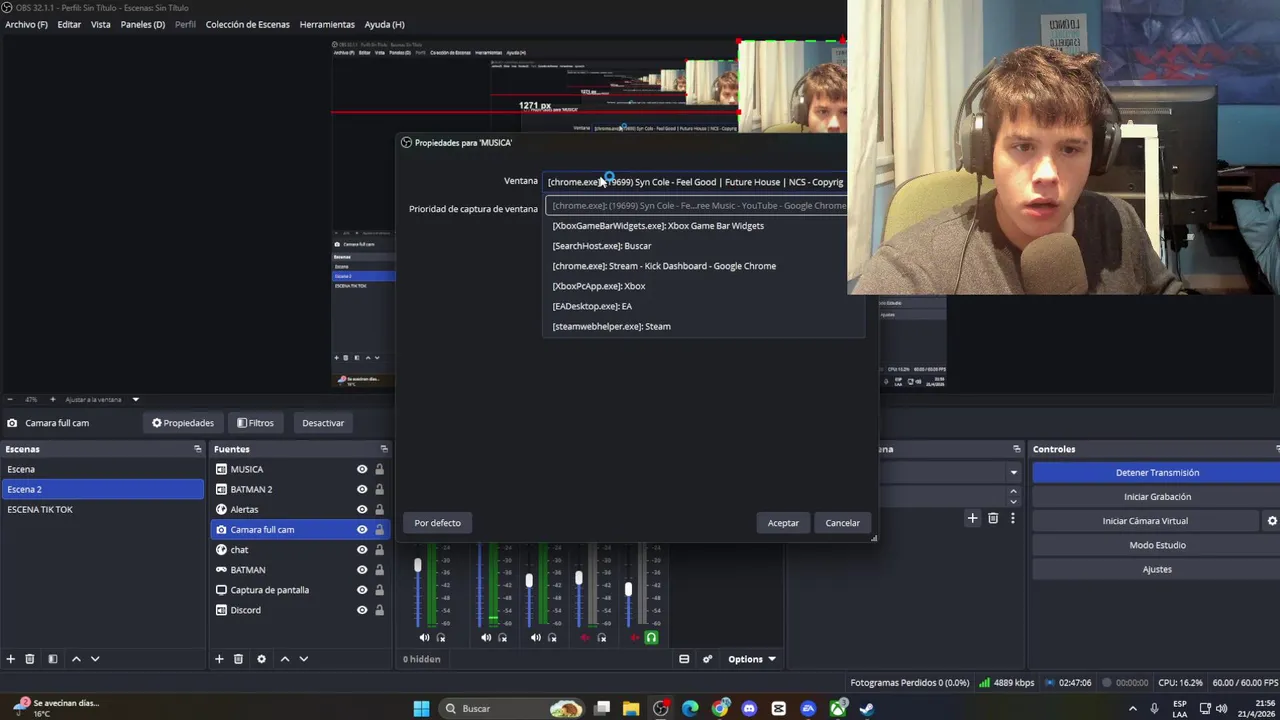Hide the Captura de pantalla source
This screenshot has width=1280, height=720.
362,590
